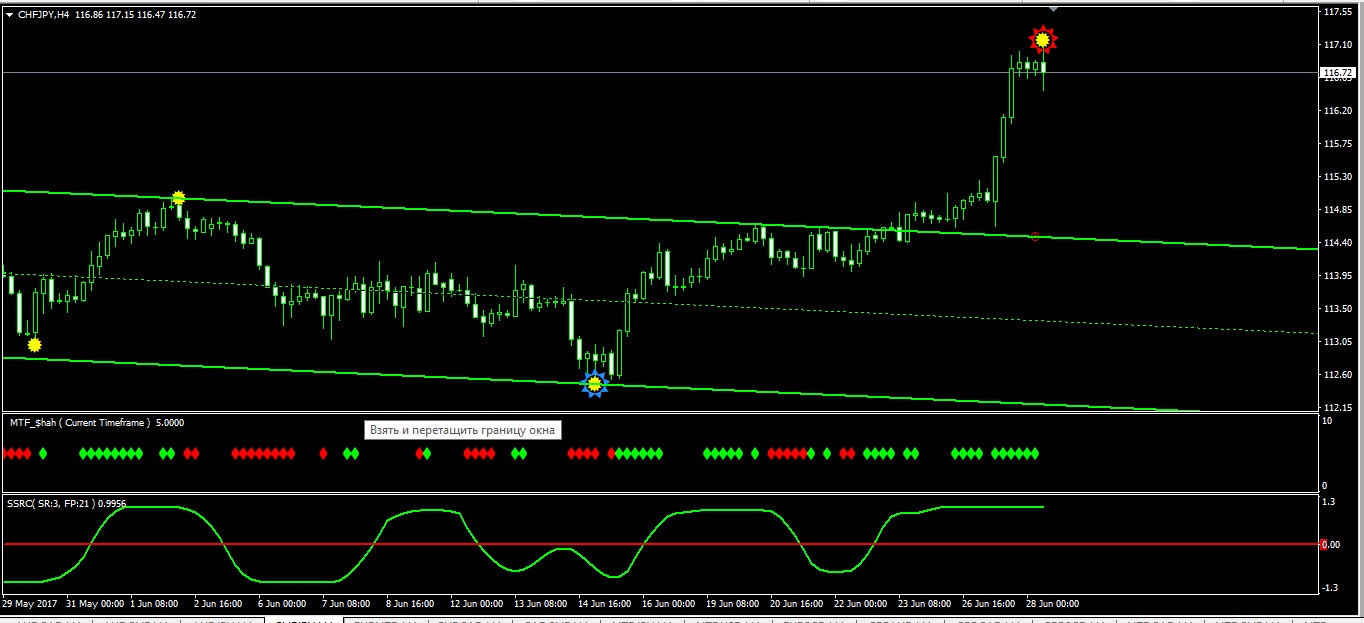Select the dashed green channel midline
1364x623 pixels.
pyautogui.click(x=660, y=303)
